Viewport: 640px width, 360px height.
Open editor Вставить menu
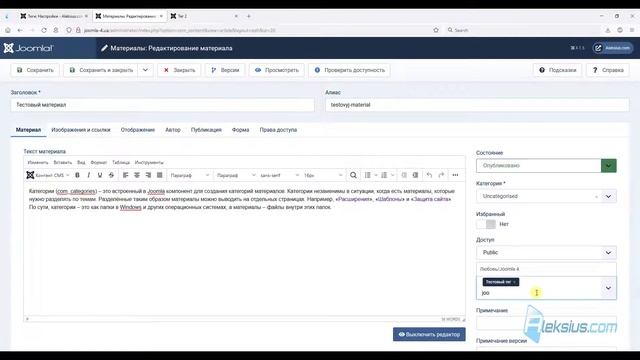[63, 162]
